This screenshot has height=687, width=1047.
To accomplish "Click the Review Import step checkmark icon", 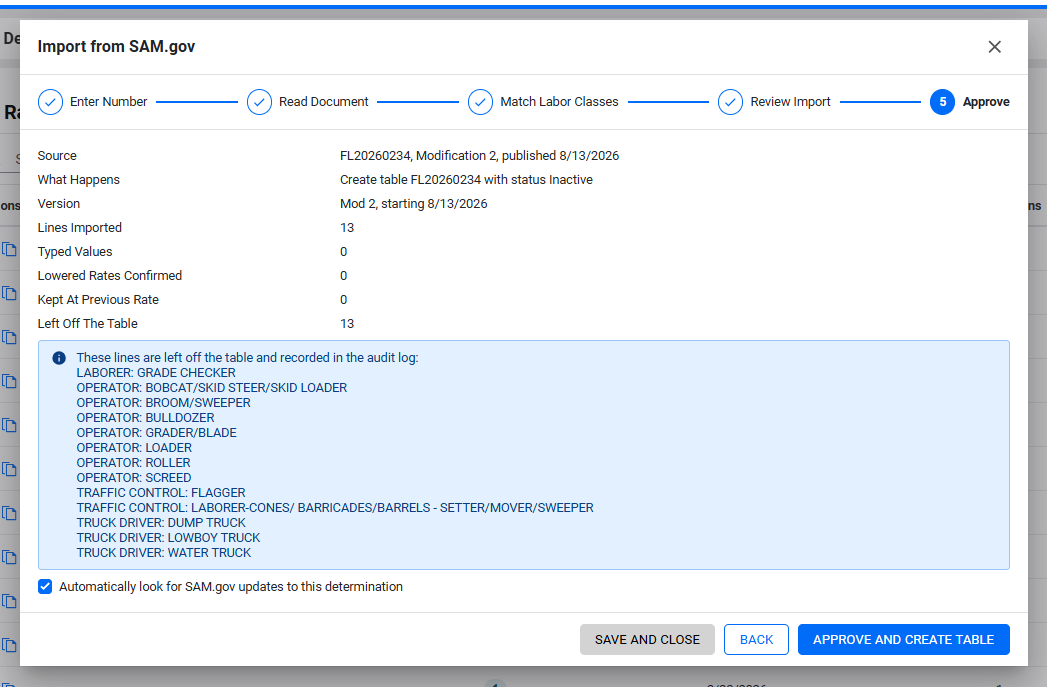I will tap(730, 102).
